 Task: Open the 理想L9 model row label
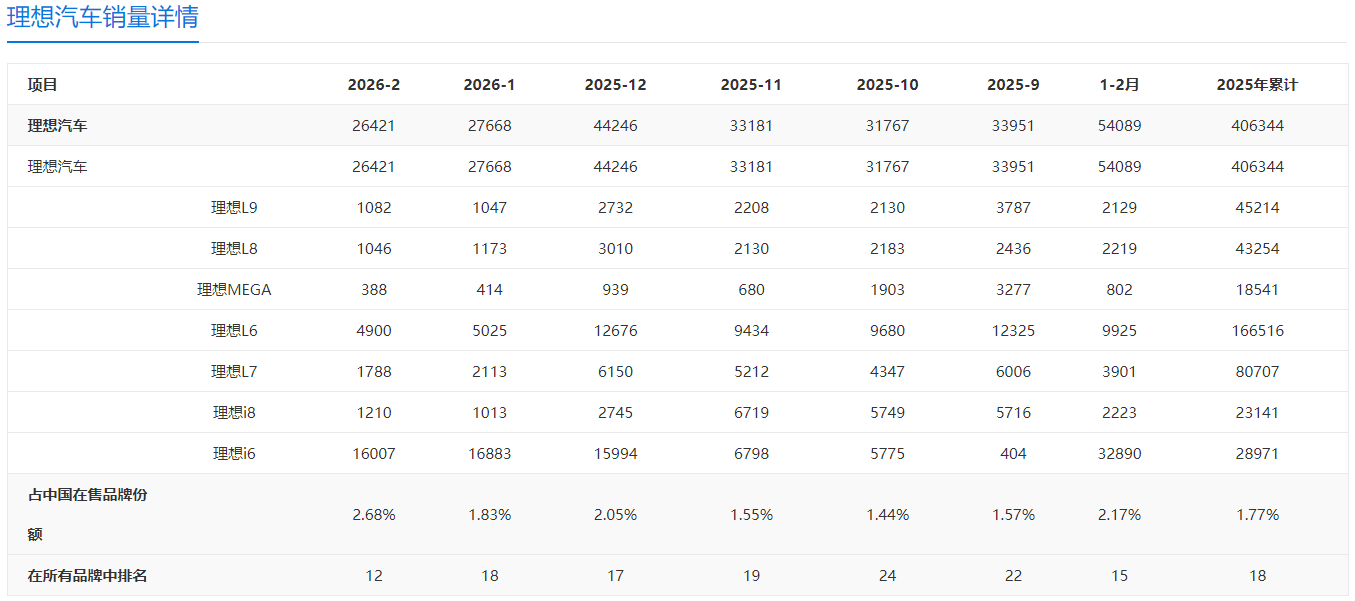click(x=234, y=208)
